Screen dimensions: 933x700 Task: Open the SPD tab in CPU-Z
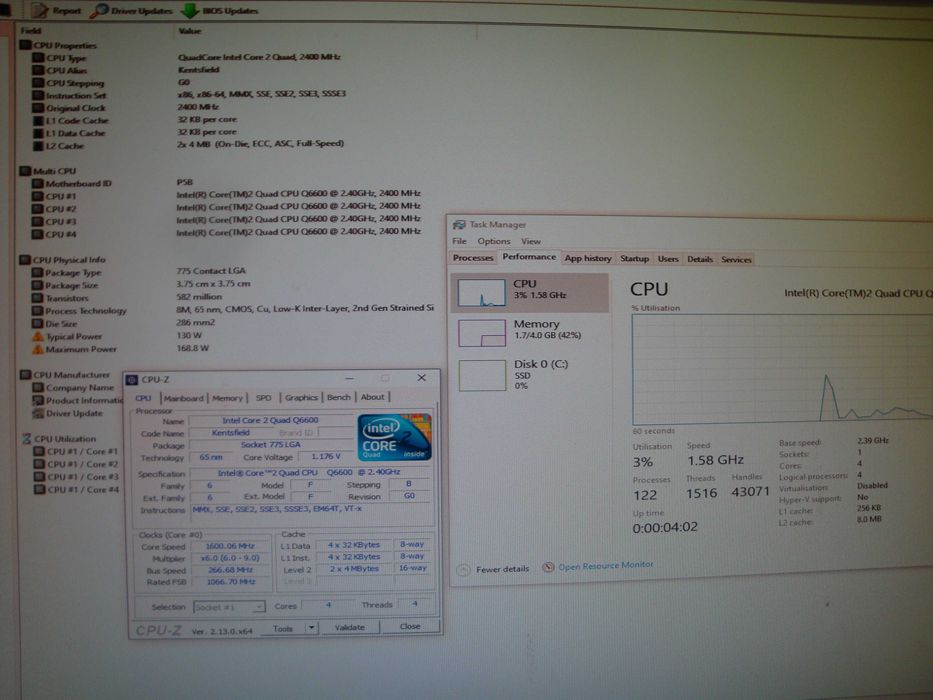(x=264, y=398)
